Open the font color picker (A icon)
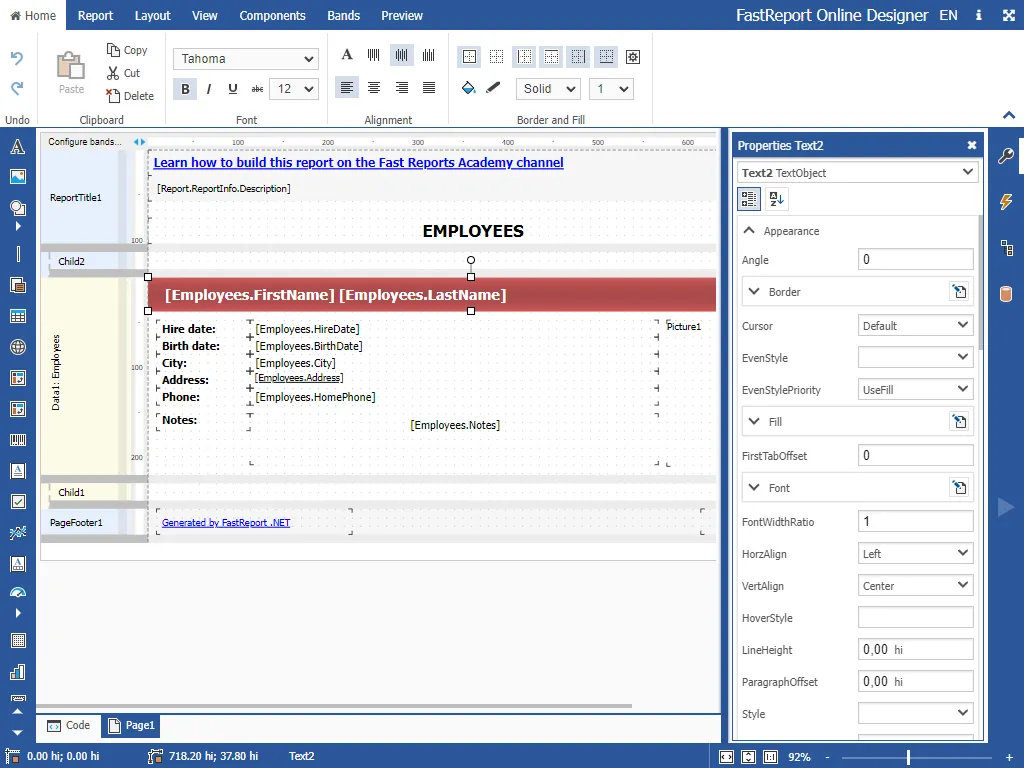 (347, 55)
